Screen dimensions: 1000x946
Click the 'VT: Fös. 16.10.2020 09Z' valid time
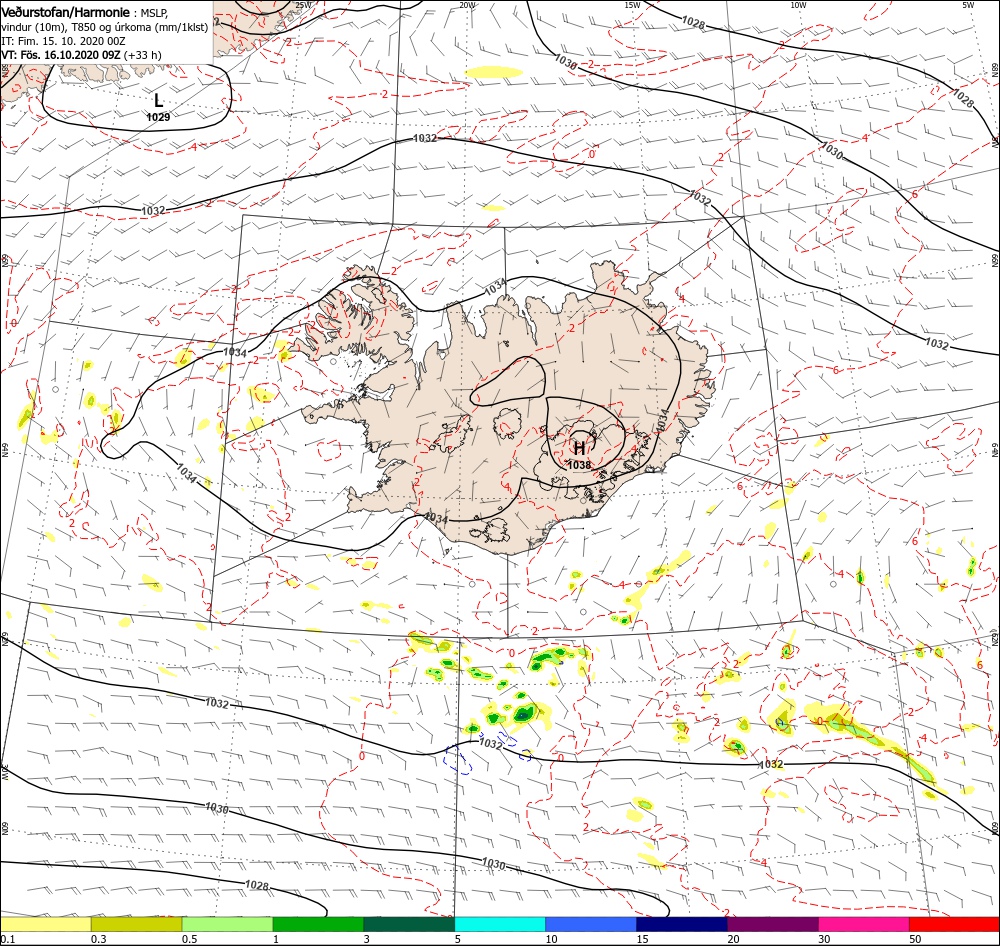coord(61,55)
